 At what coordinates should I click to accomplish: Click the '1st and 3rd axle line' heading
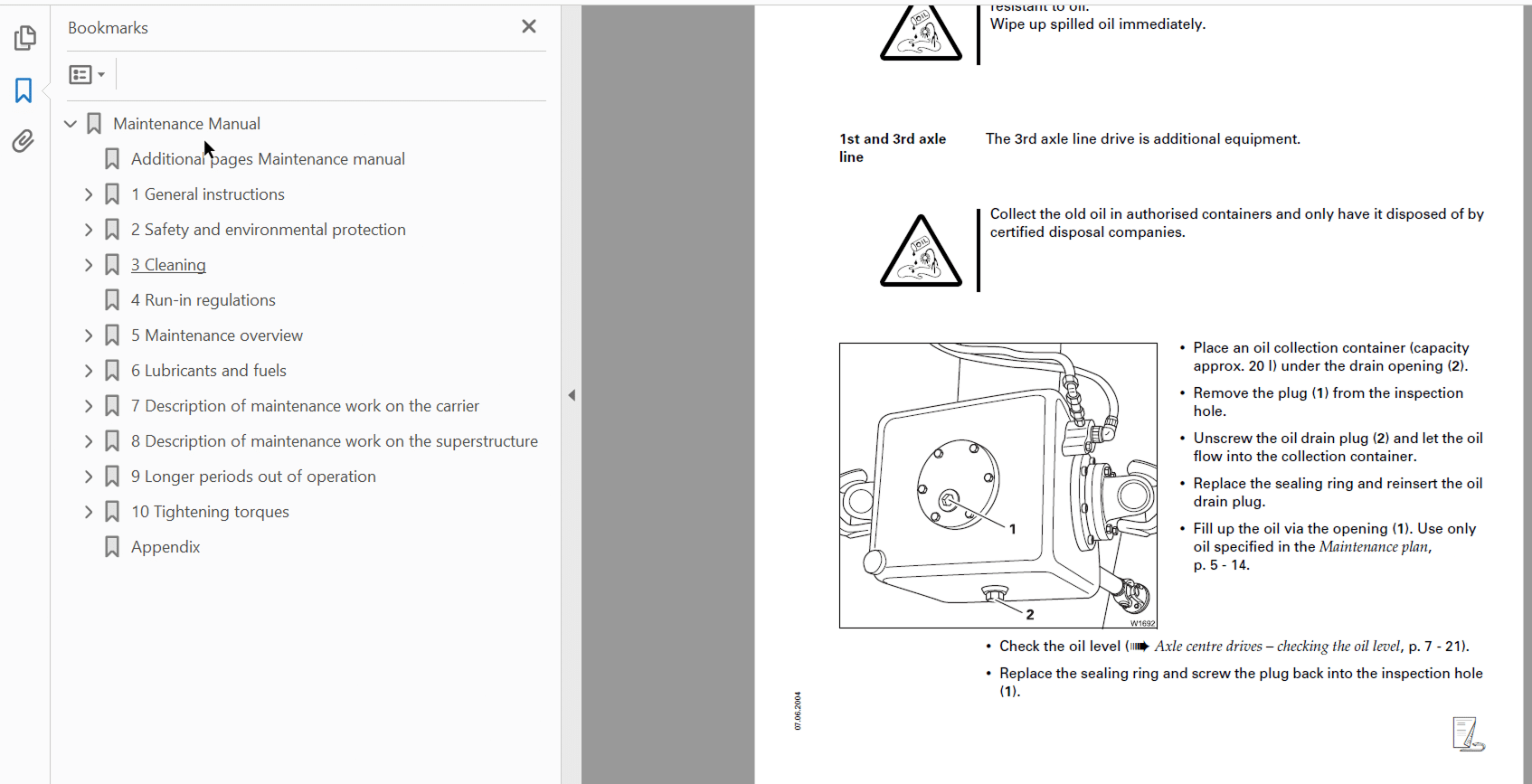(x=893, y=148)
